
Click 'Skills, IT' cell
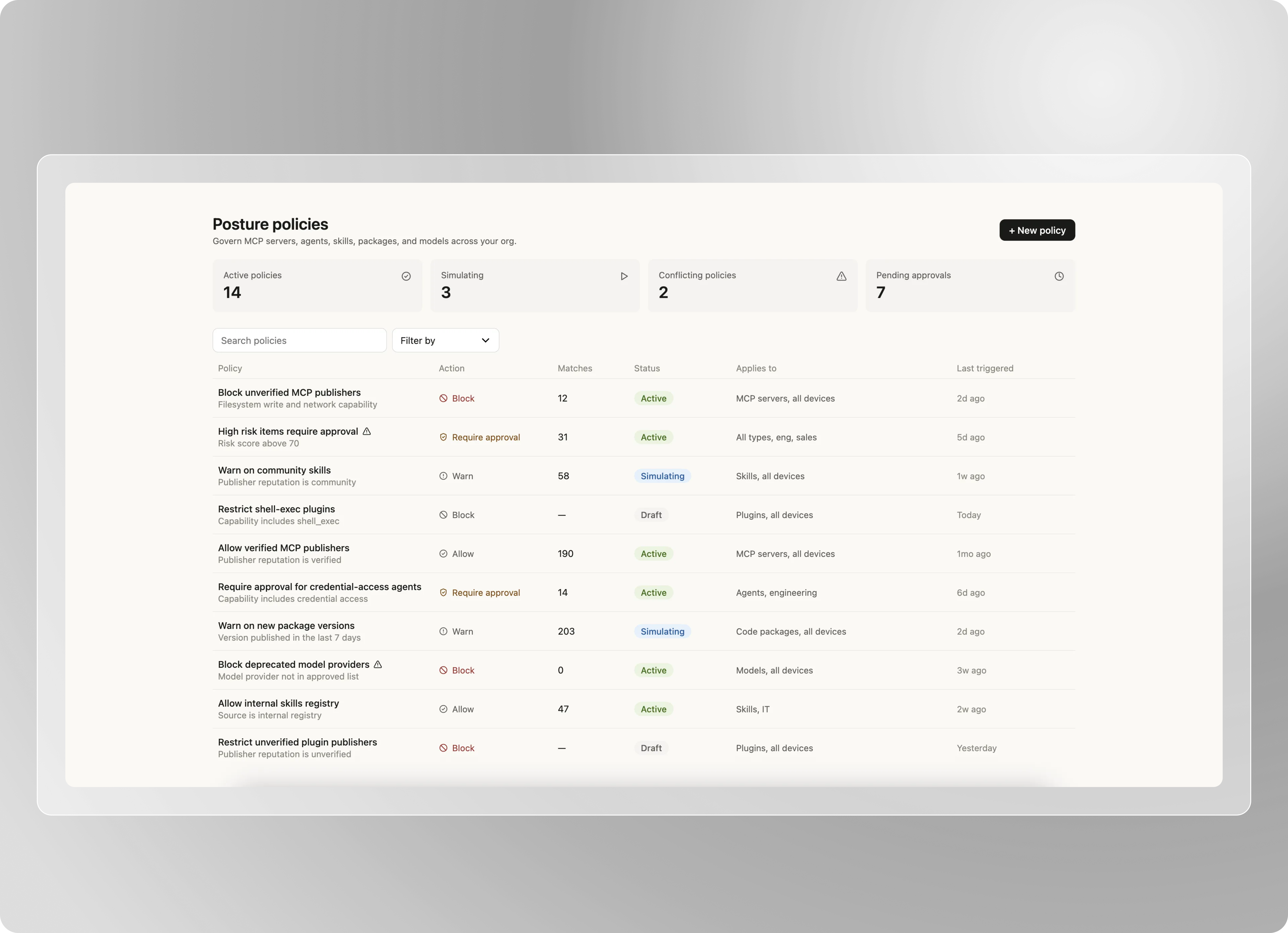tap(753, 709)
